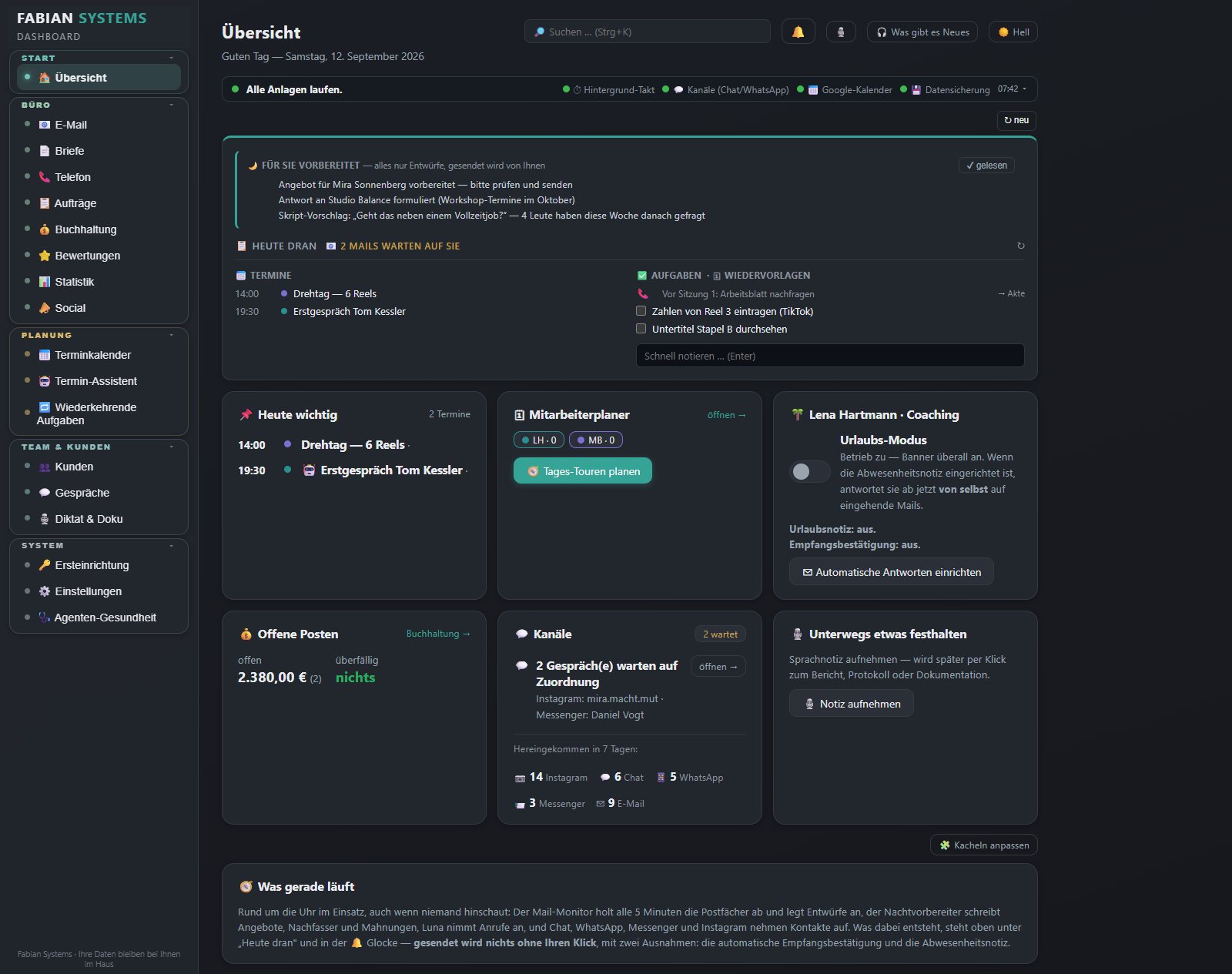This screenshot has height=974, width=1232.
Task: Switch theme with the Hell button
Action: pyautogui.click(x=1013, y=32)
